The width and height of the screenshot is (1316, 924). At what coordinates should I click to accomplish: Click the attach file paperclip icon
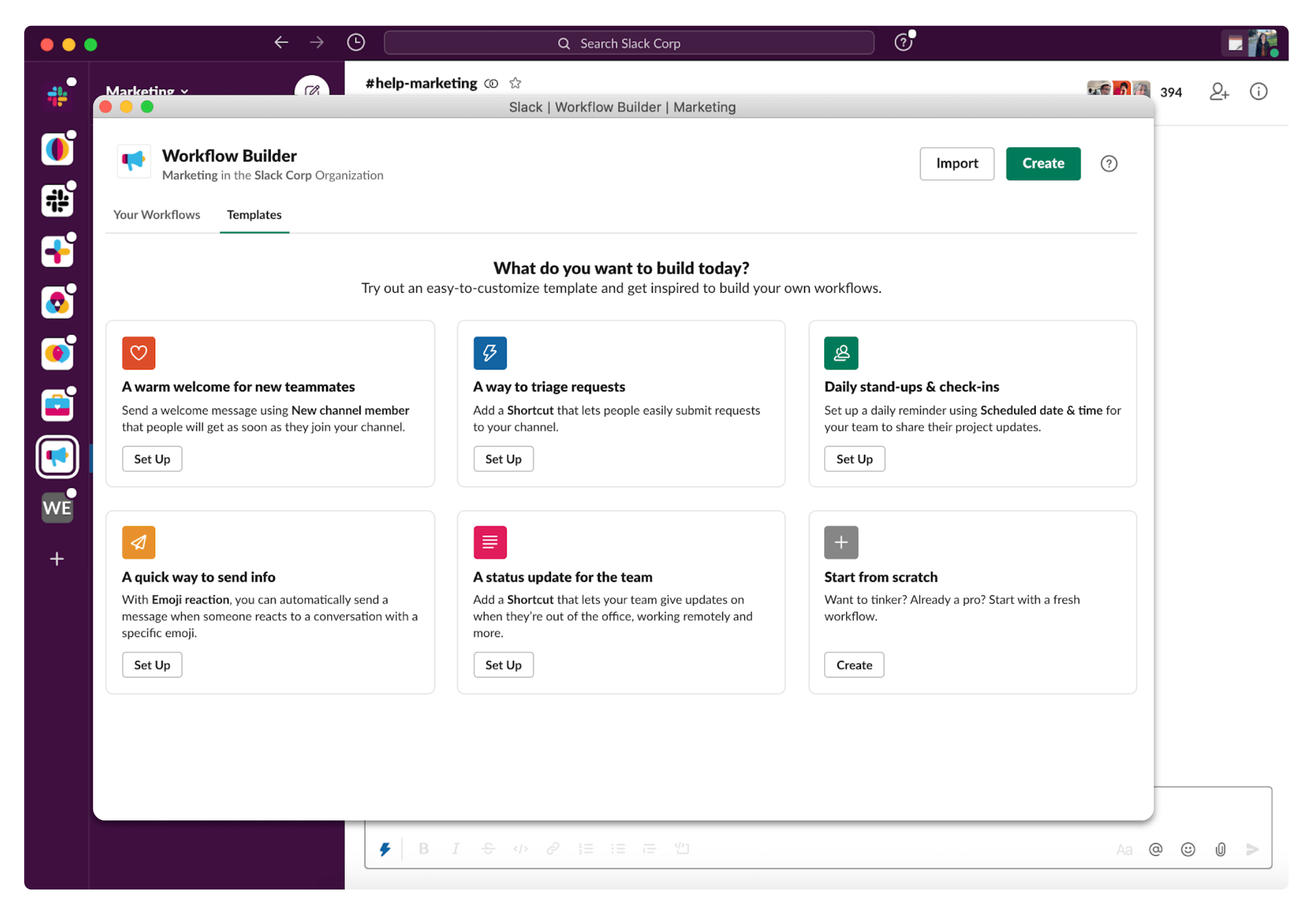pyautogui.click(x=1220, y=849)
